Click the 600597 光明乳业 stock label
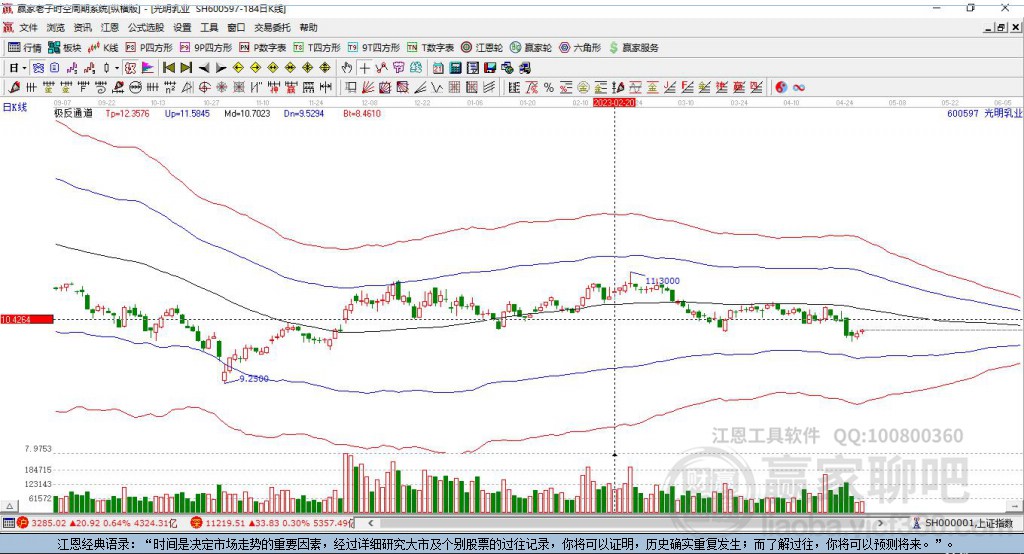The width and height of the screenshot is (1024, 554). pos(984,114)
